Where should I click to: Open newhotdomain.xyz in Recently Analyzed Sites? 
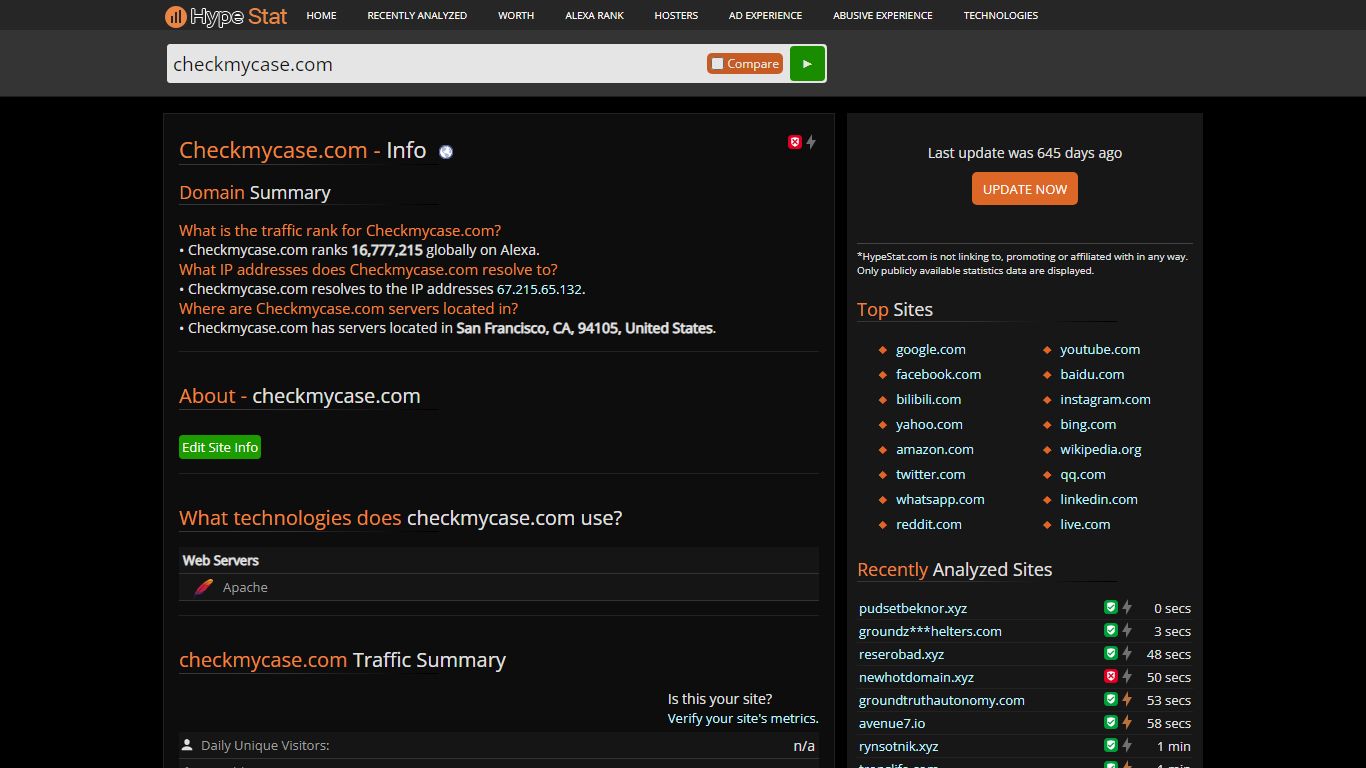[916, 677]
